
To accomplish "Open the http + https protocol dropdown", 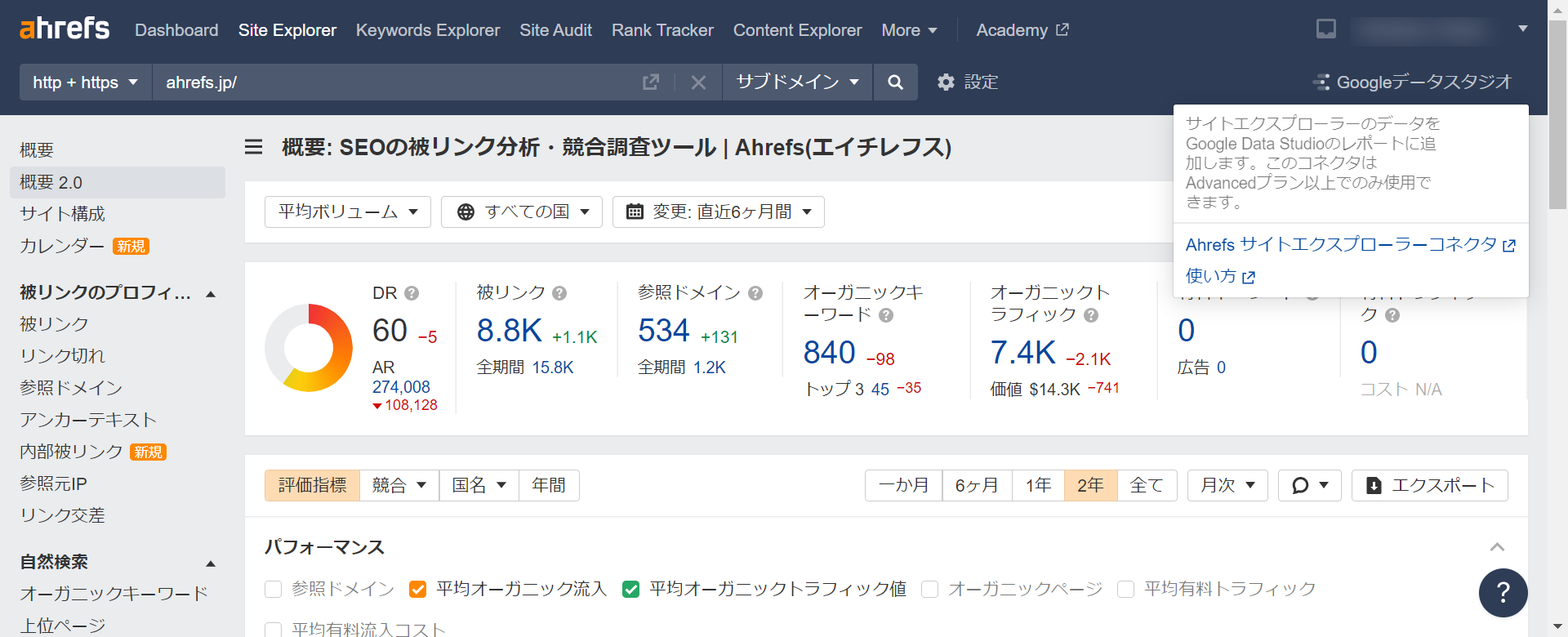I will coord(85,82).
